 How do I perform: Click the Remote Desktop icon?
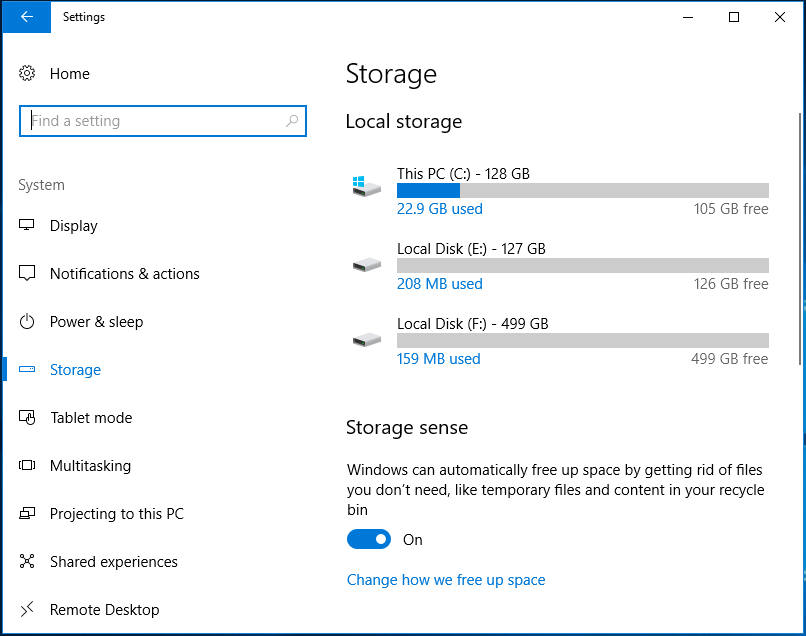[28, 609]
